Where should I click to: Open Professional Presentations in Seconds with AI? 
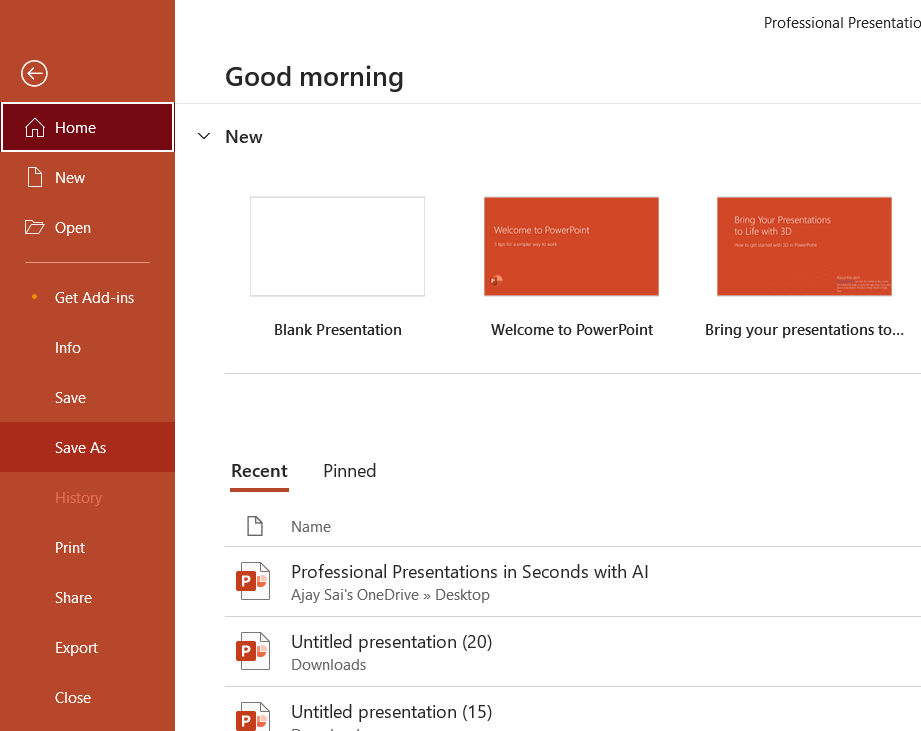(470, 572)
